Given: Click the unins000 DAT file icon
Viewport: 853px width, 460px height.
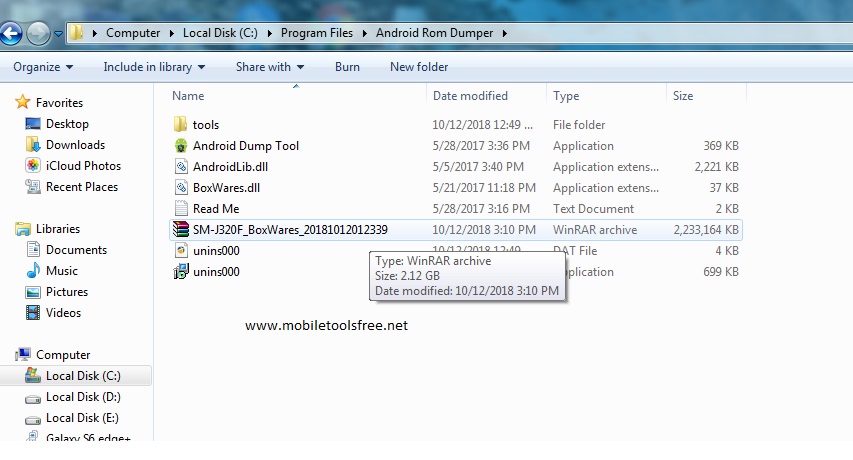Looking at the screenshot, I should (x=181, y=250).
